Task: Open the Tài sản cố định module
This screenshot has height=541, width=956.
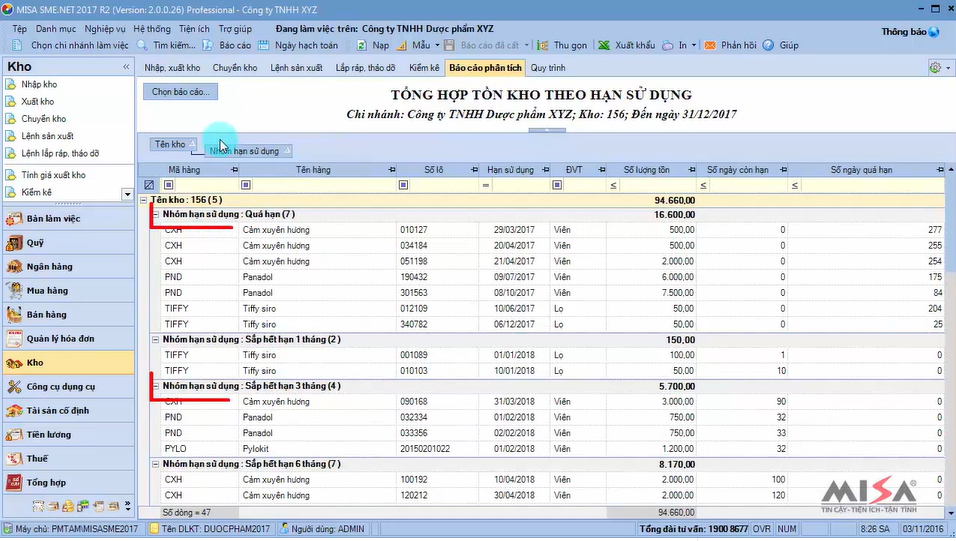Action: [x=68, y=410]
